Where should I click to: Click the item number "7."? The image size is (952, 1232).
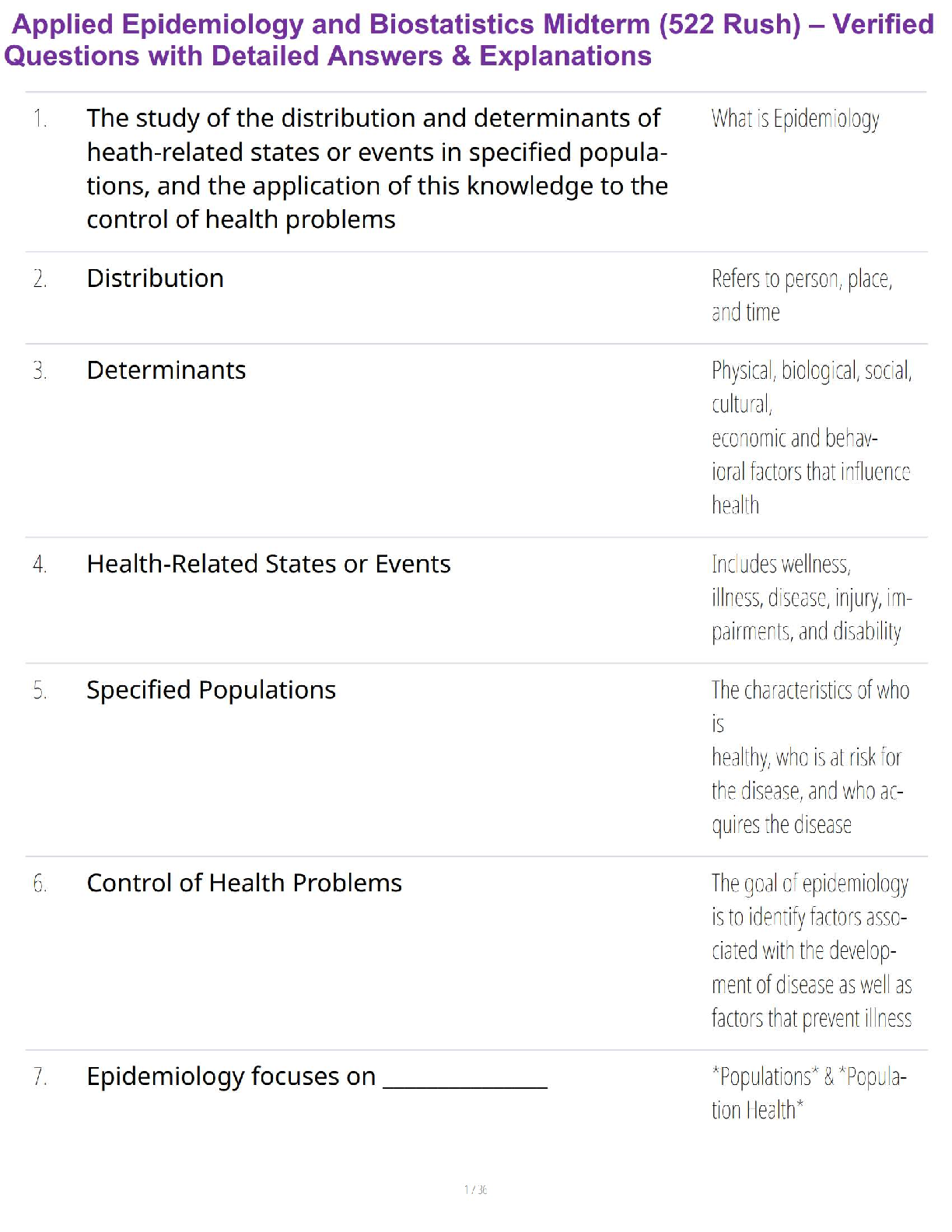point(40,1077)
